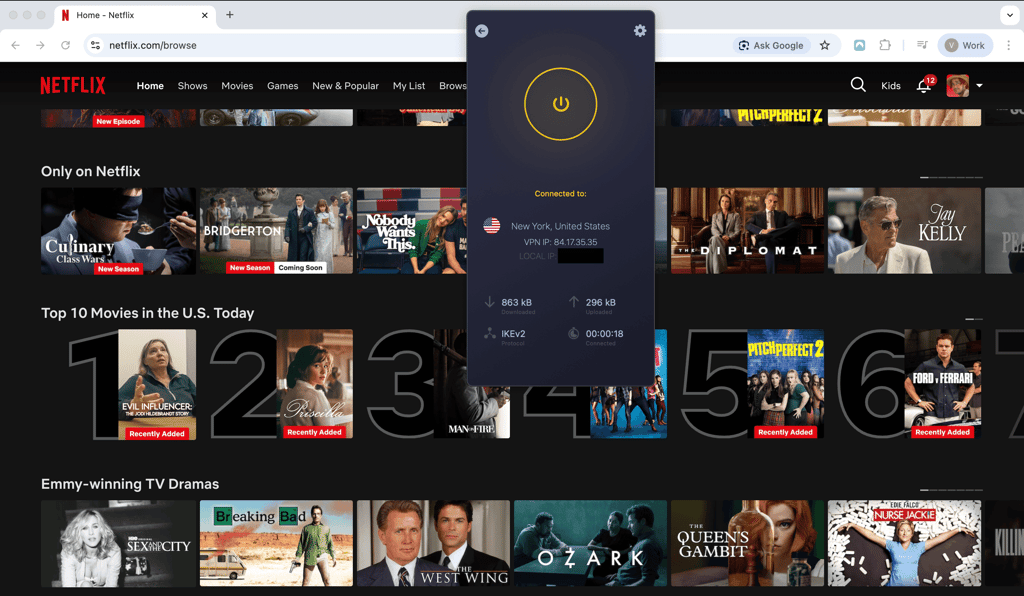This screenshot has height=596, width=1024.
Task: Close the Home - Netflix tab
Action: coord(204,15)
